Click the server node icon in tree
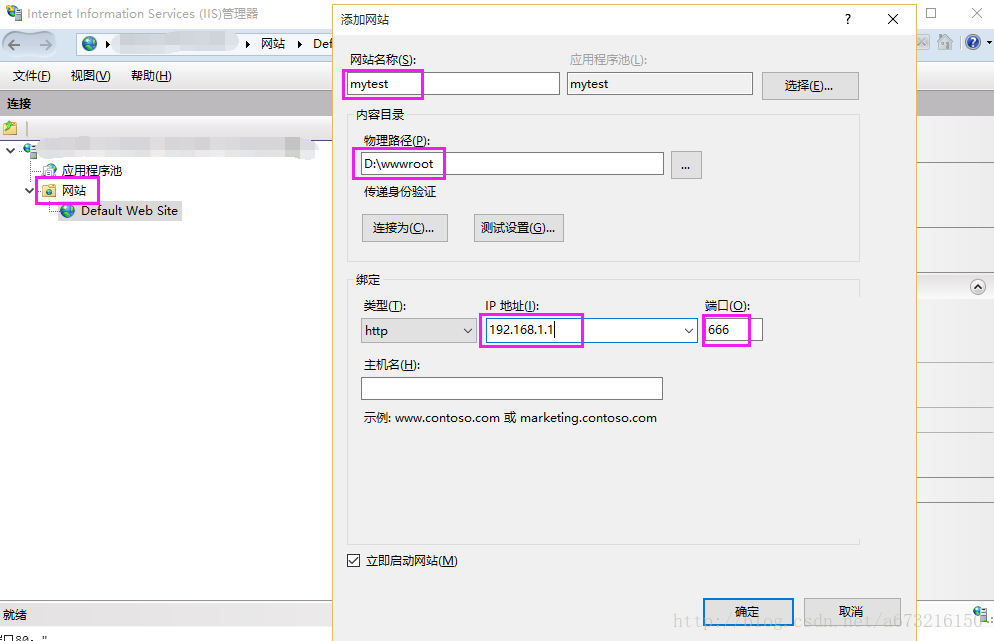 [30, 150]
